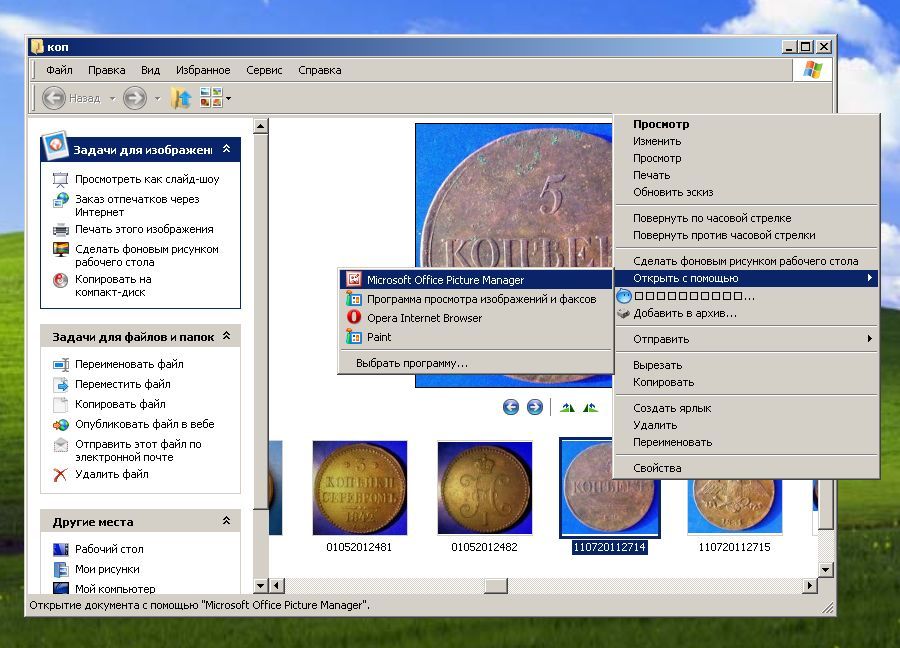
Task: Collapse the file and folder tasks panel
Action: [x=227, y=336]
